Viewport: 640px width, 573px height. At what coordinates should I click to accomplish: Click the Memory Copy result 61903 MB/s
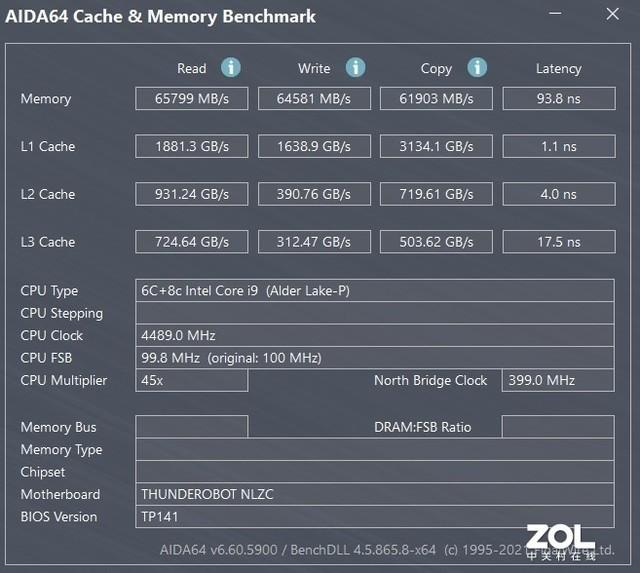pyautogui.click(x=436, y=99)
